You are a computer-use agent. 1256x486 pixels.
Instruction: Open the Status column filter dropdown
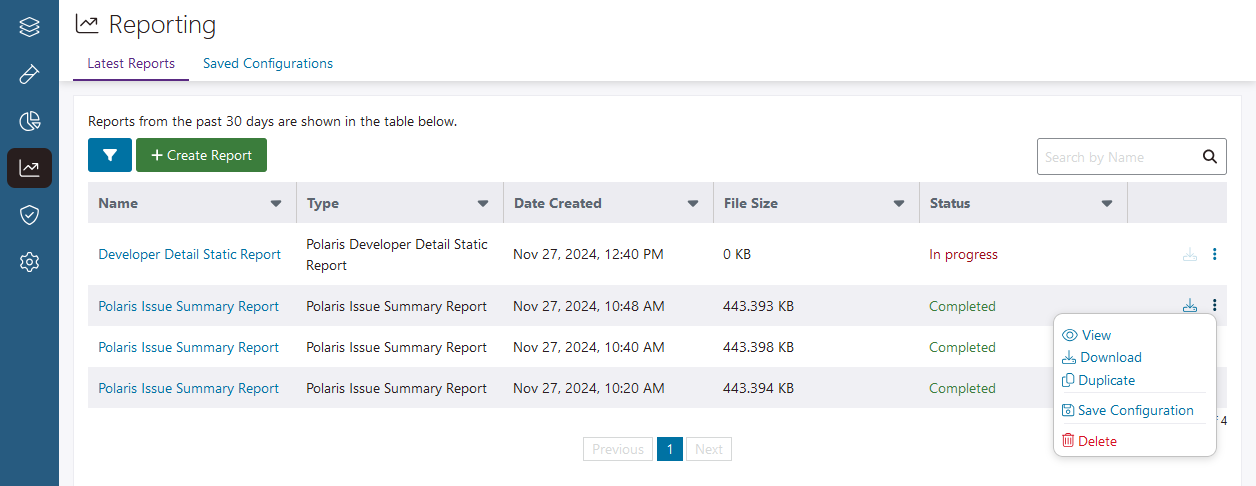[x=1107, y=203]
